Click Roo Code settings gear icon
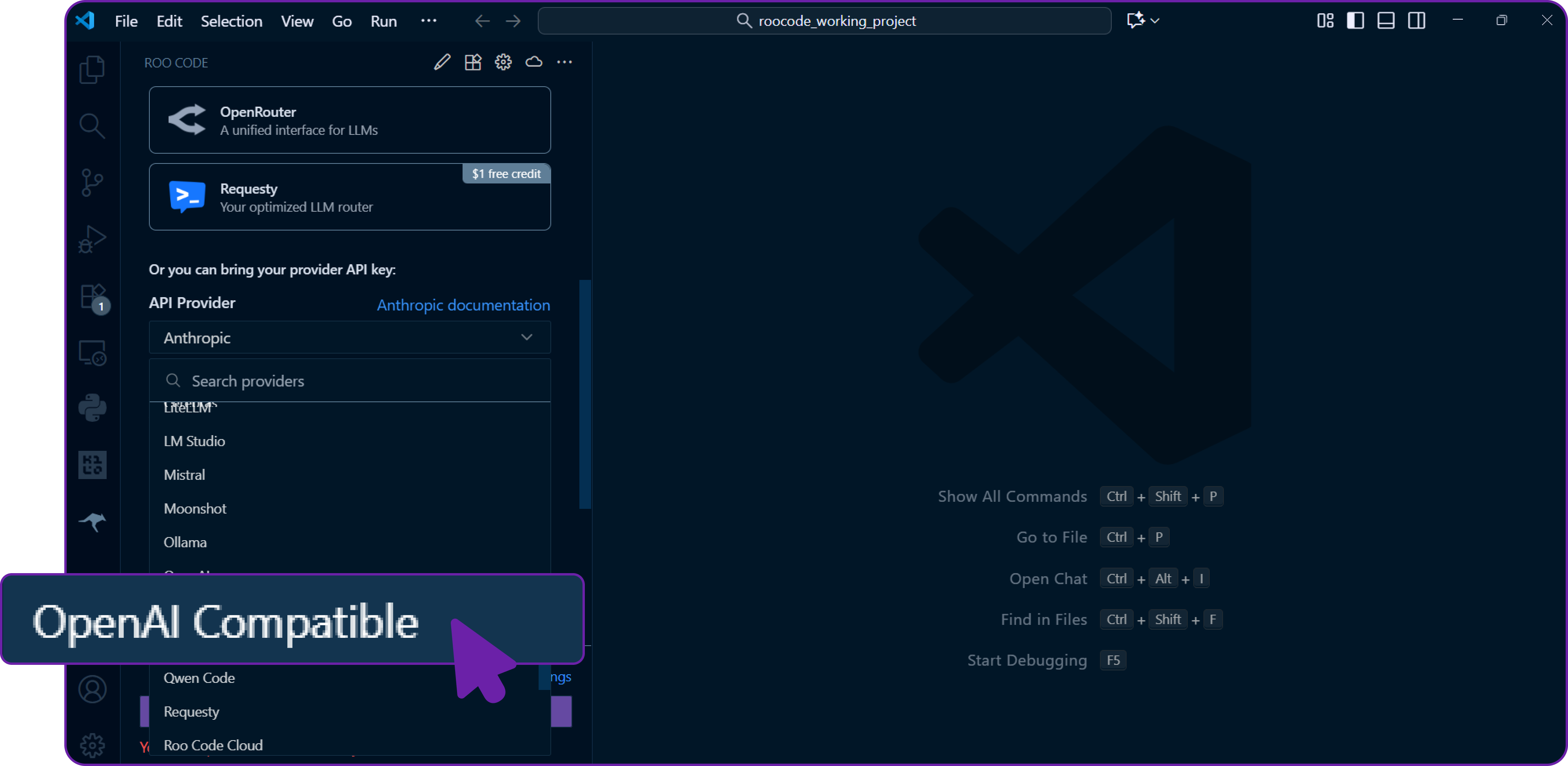 pyautogui.click(x=503, y=62)
